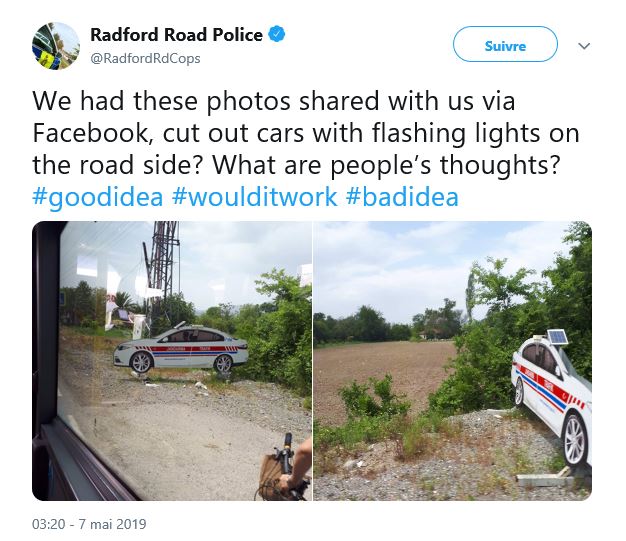Open the Radford Road Police profile avatar

pyautogui.click(x=55, y=46)
